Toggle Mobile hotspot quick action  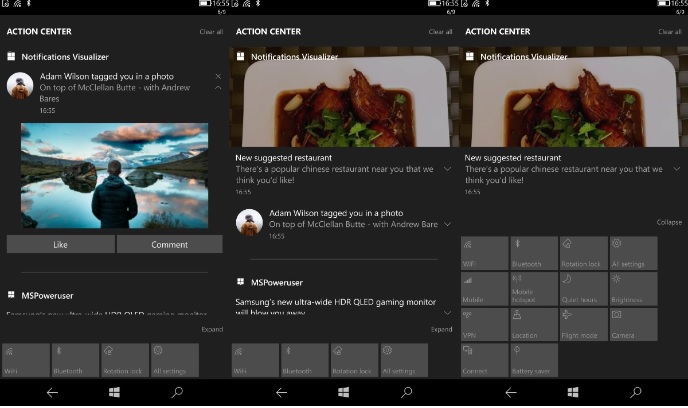pos(534,289)
